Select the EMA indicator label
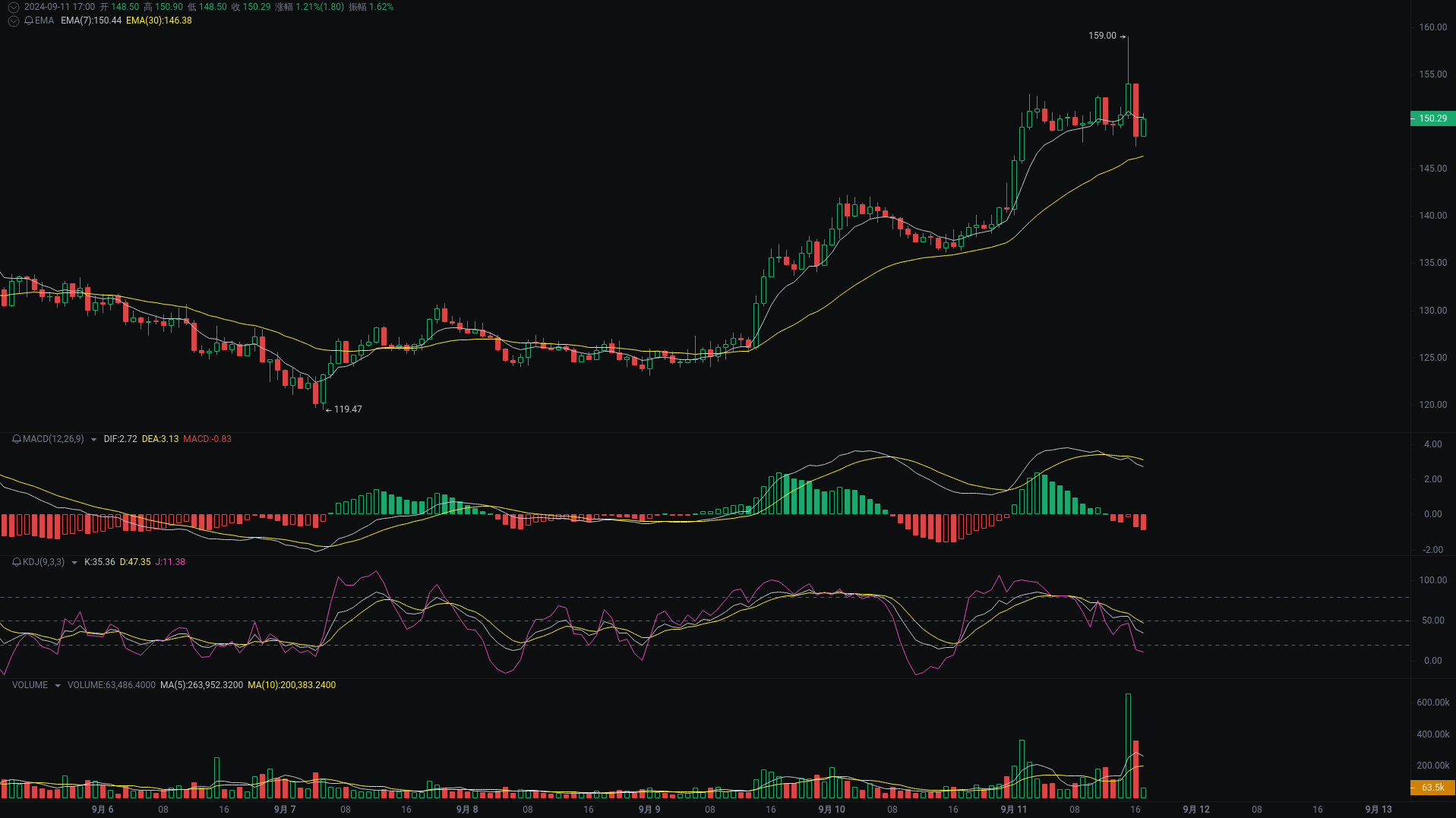 tap(44, 21)
